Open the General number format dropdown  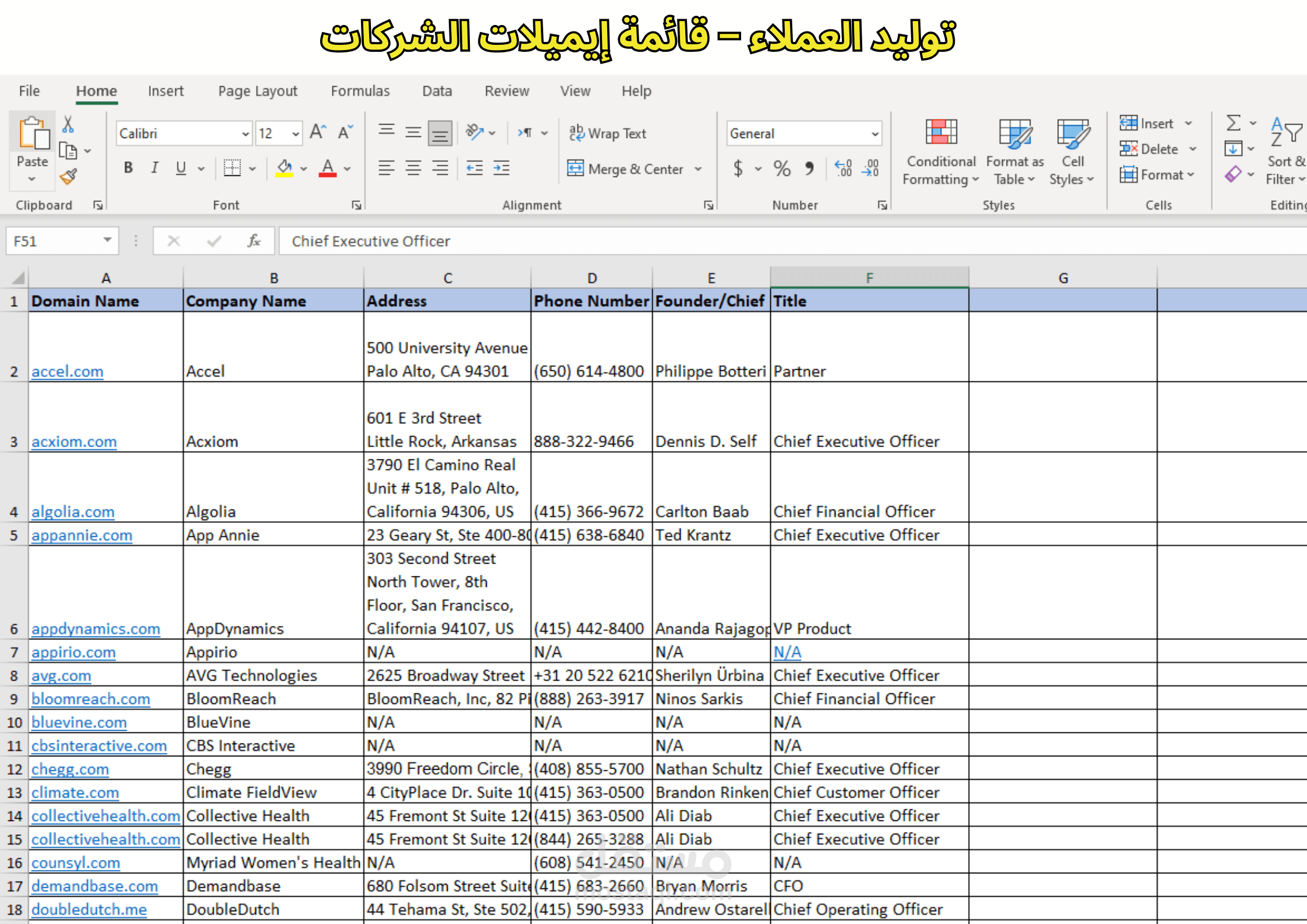click(874, 134)
